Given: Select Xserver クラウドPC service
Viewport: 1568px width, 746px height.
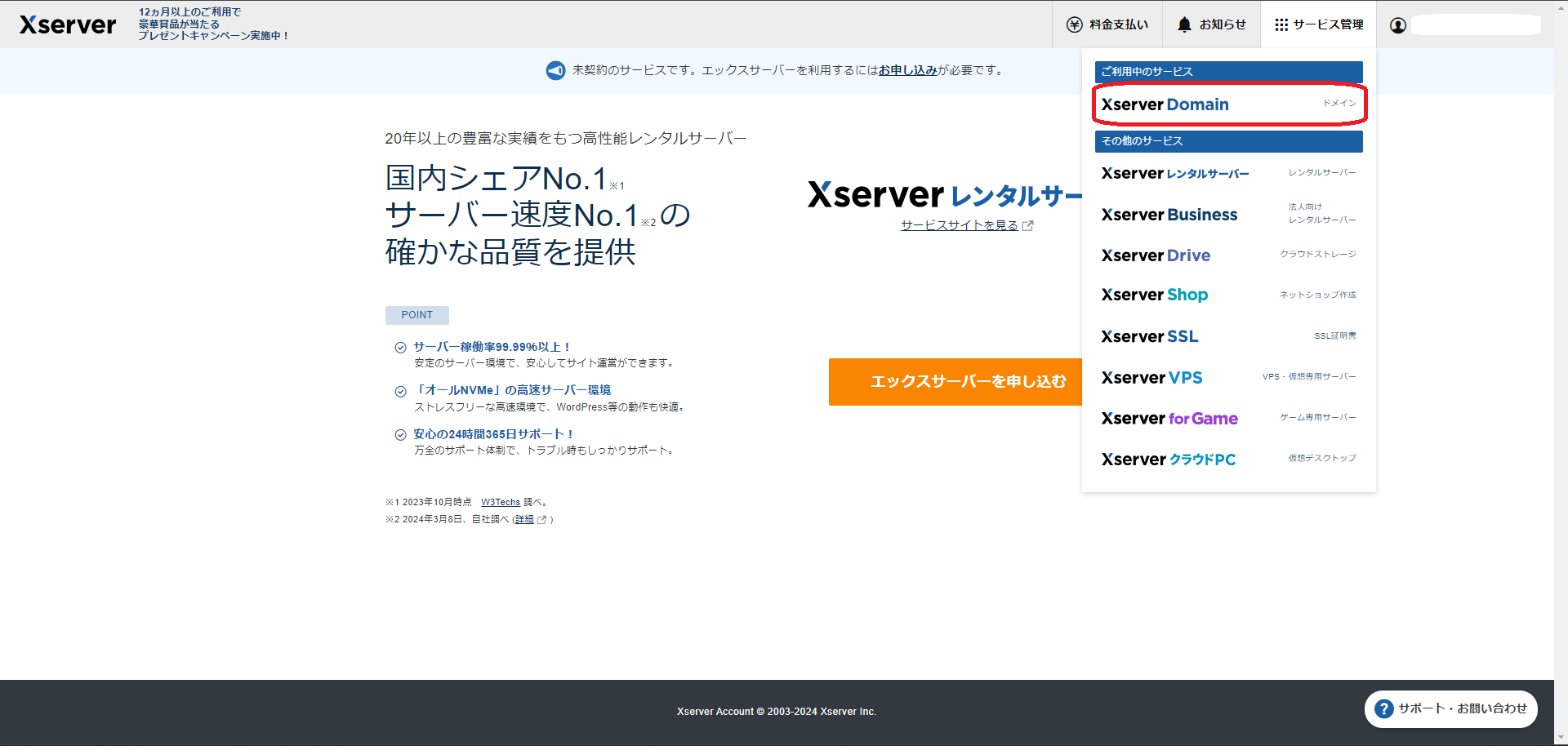Looking at the screenshot, I should [x=1229, y=459].
